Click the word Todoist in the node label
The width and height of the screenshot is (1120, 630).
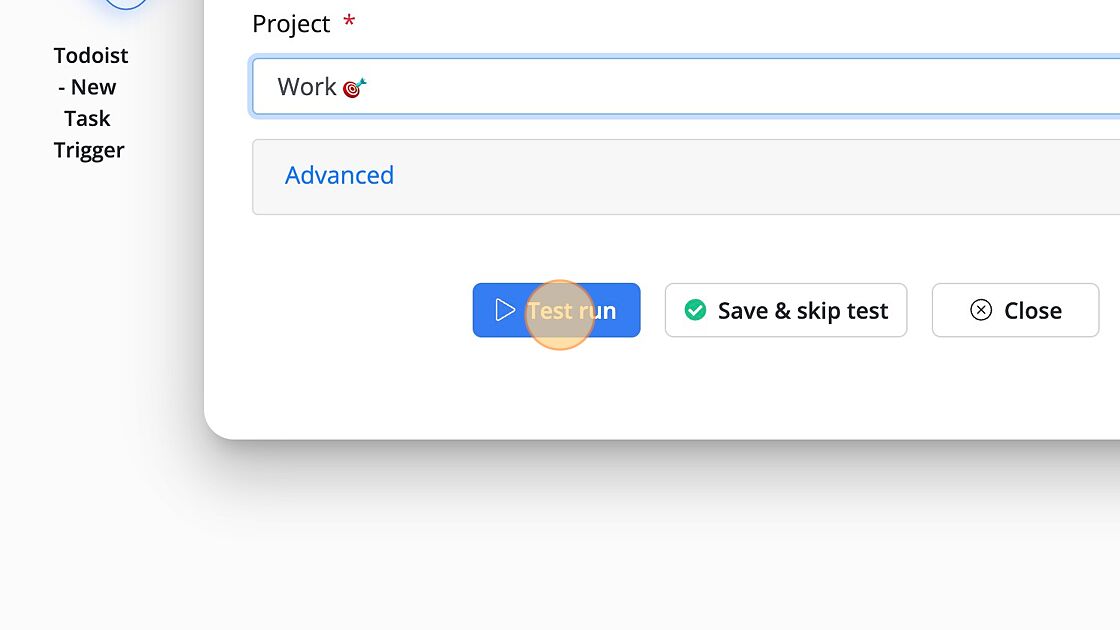(x=91, y=55)
